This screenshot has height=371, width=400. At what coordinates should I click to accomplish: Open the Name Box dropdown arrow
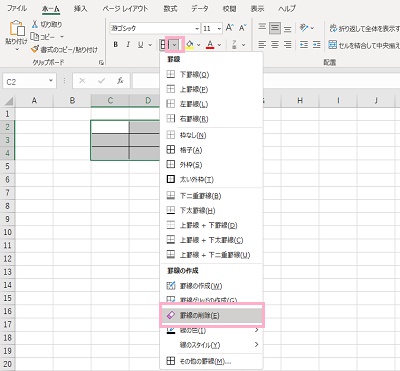point(51,81)
